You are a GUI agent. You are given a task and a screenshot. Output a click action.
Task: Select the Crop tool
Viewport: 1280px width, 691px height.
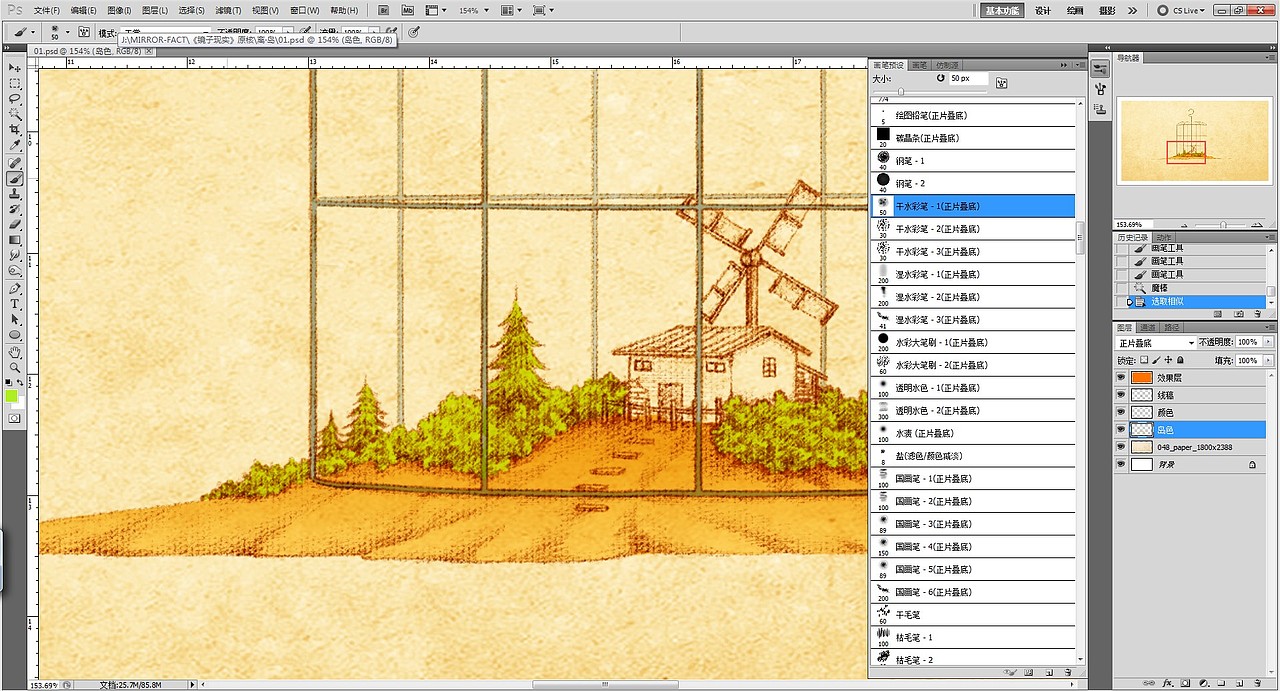pyautogui.click(x=15, y=130)
